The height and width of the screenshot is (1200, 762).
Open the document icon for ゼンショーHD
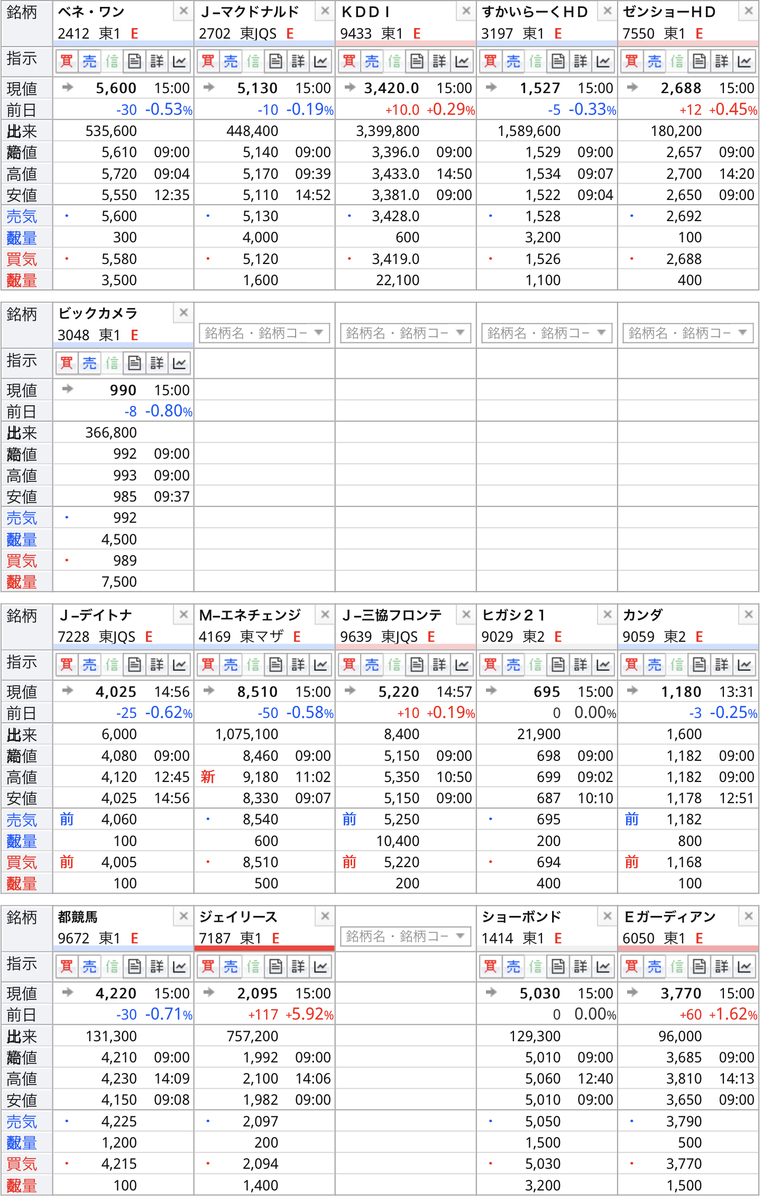[x=698, y=61]
